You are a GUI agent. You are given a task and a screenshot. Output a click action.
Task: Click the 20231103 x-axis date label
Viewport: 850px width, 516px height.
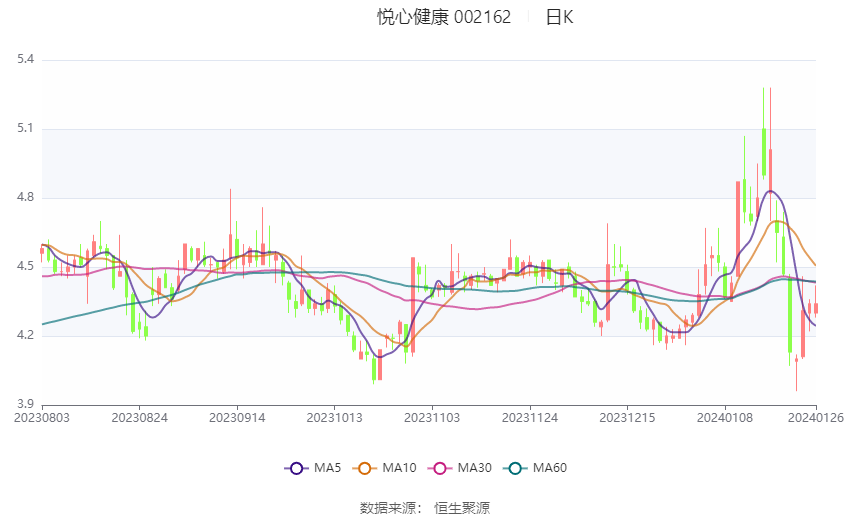(x=432, y=418)
